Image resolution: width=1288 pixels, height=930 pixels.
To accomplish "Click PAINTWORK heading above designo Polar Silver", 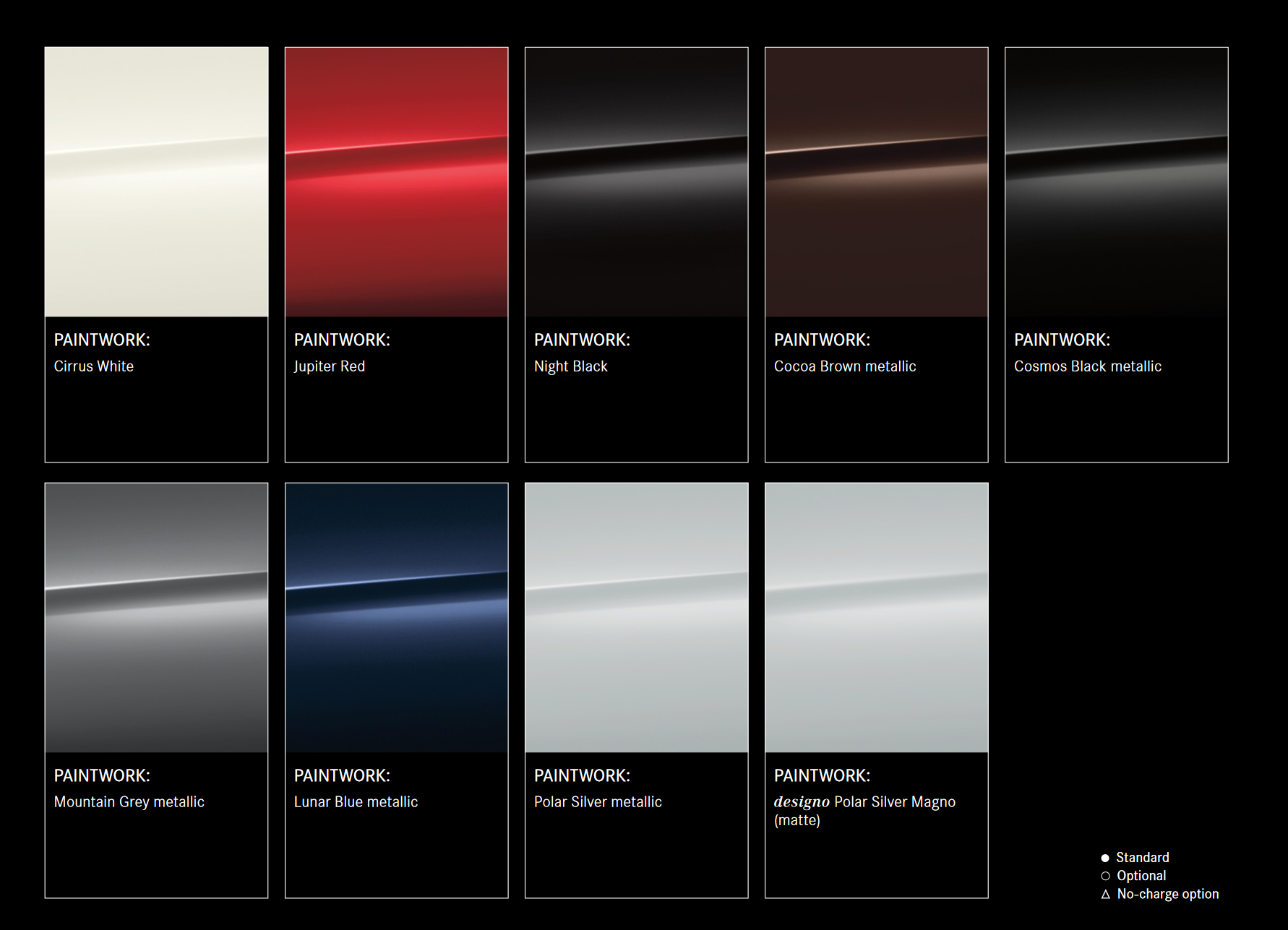I will point(822,775).
